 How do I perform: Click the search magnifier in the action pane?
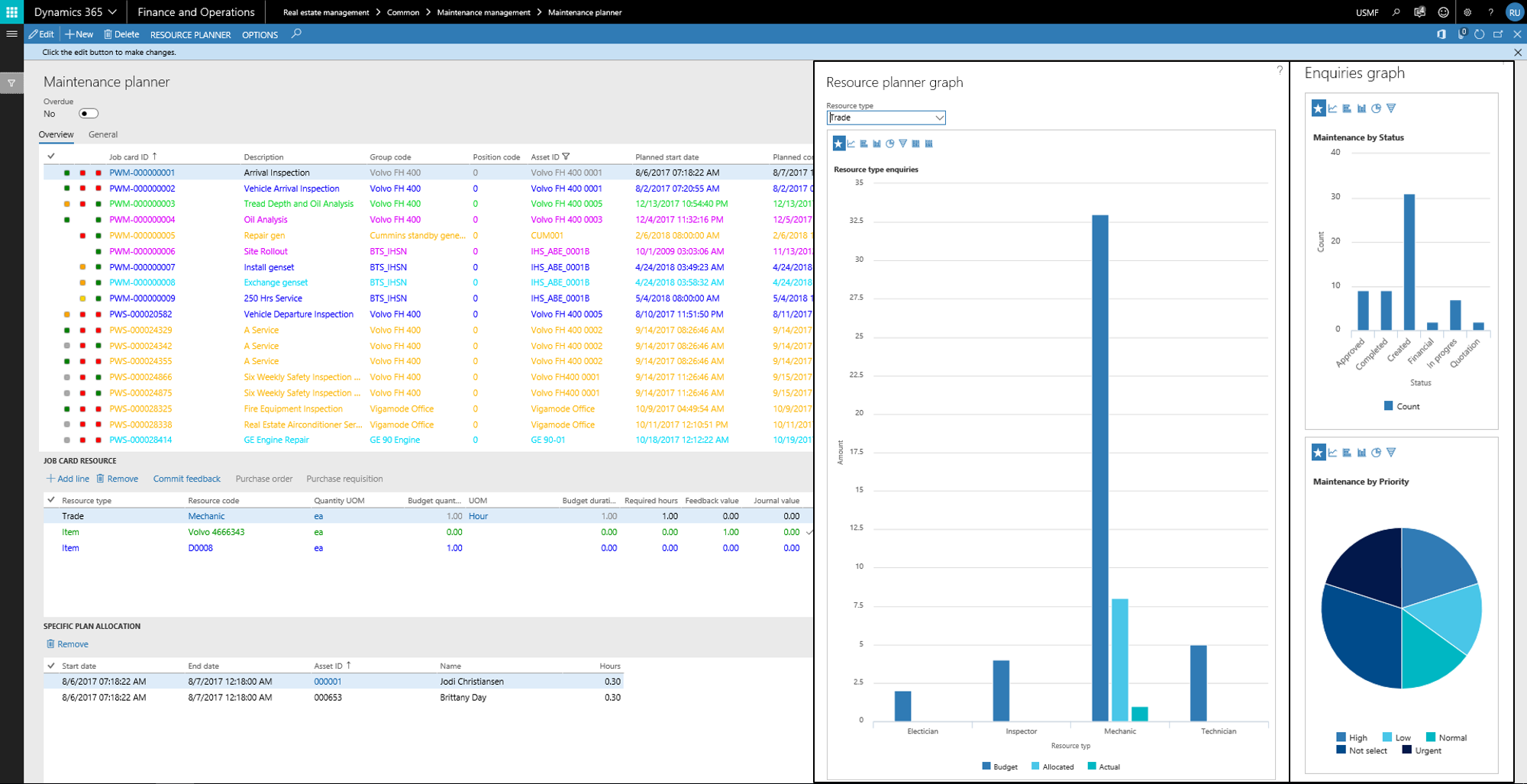pyautogui.click(x=296, y=34)
